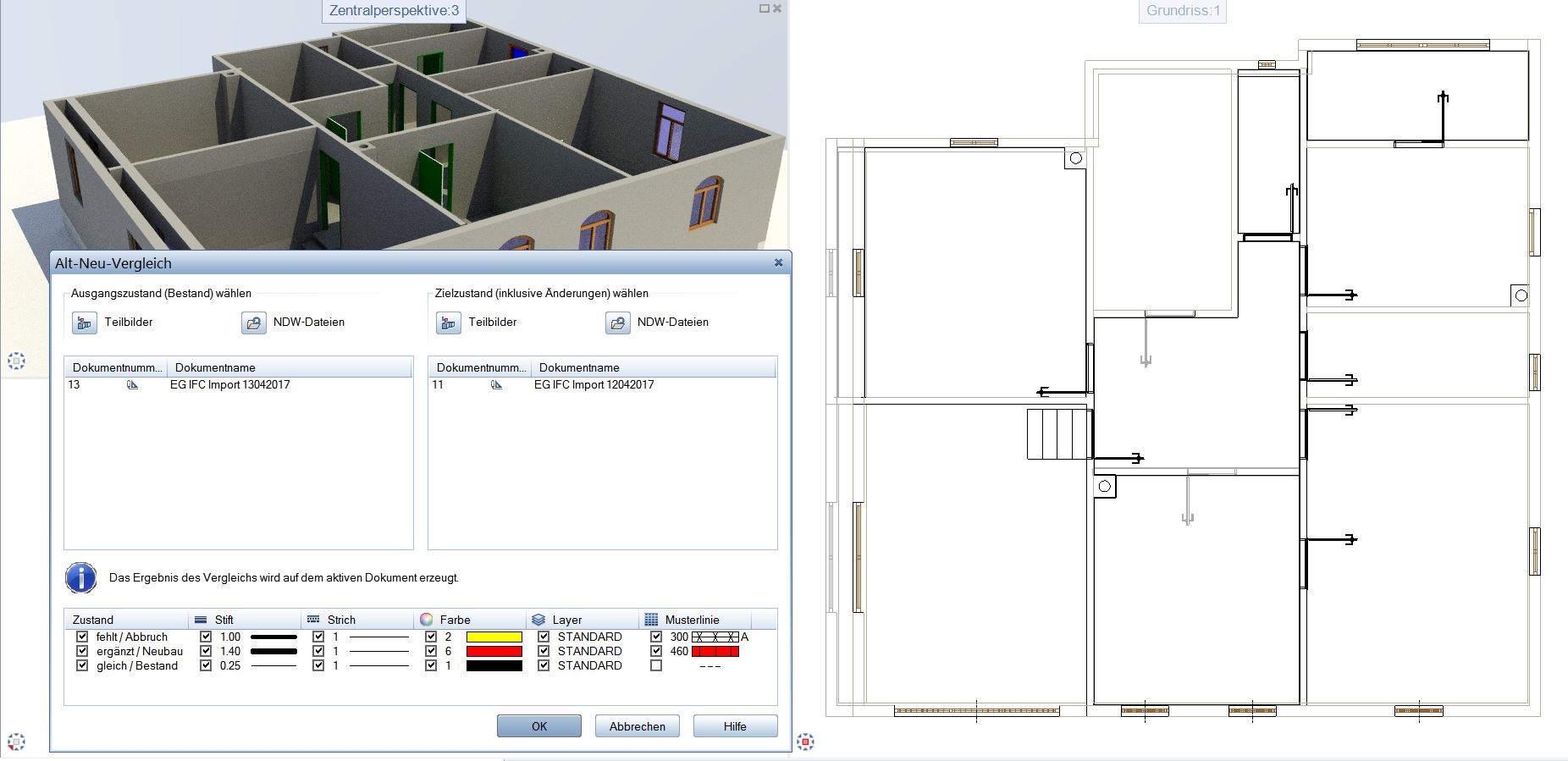Click the blue info icon in dialog
The width and height of the screenshot is (1568, 761).
pyautogui.click(x=81, y=578)
